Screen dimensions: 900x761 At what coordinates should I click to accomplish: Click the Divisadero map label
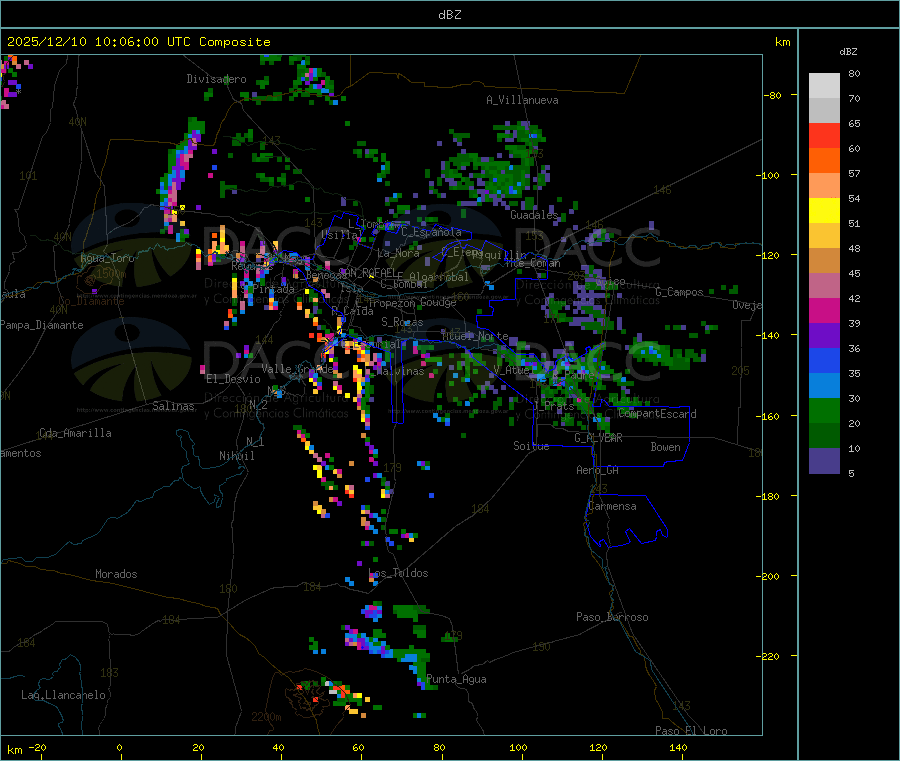[x=216, y=79]
